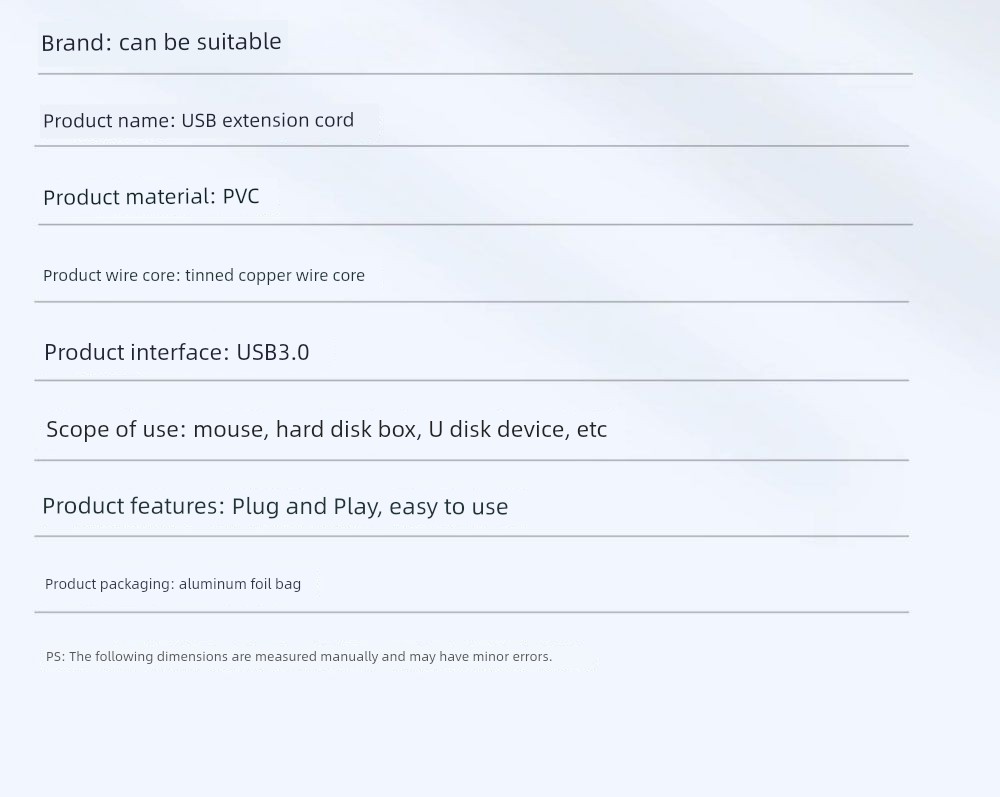Click the 'USB3.0' interface value
Viewport: 1000px width, 797px height.
coord(273,352)
